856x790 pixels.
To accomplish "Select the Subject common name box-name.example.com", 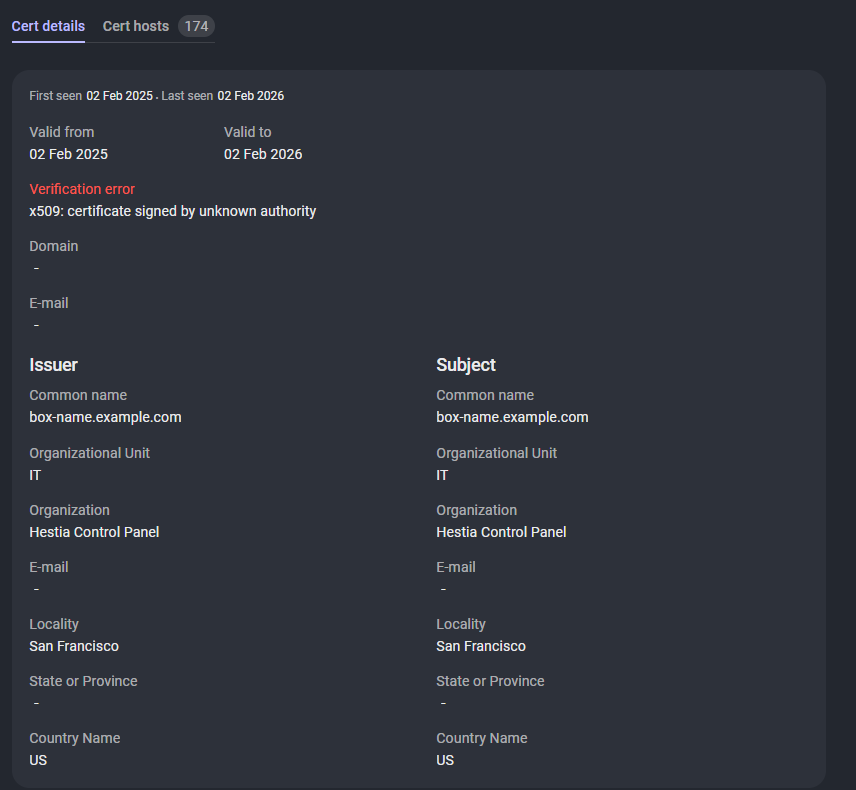I will click(512, 417).
